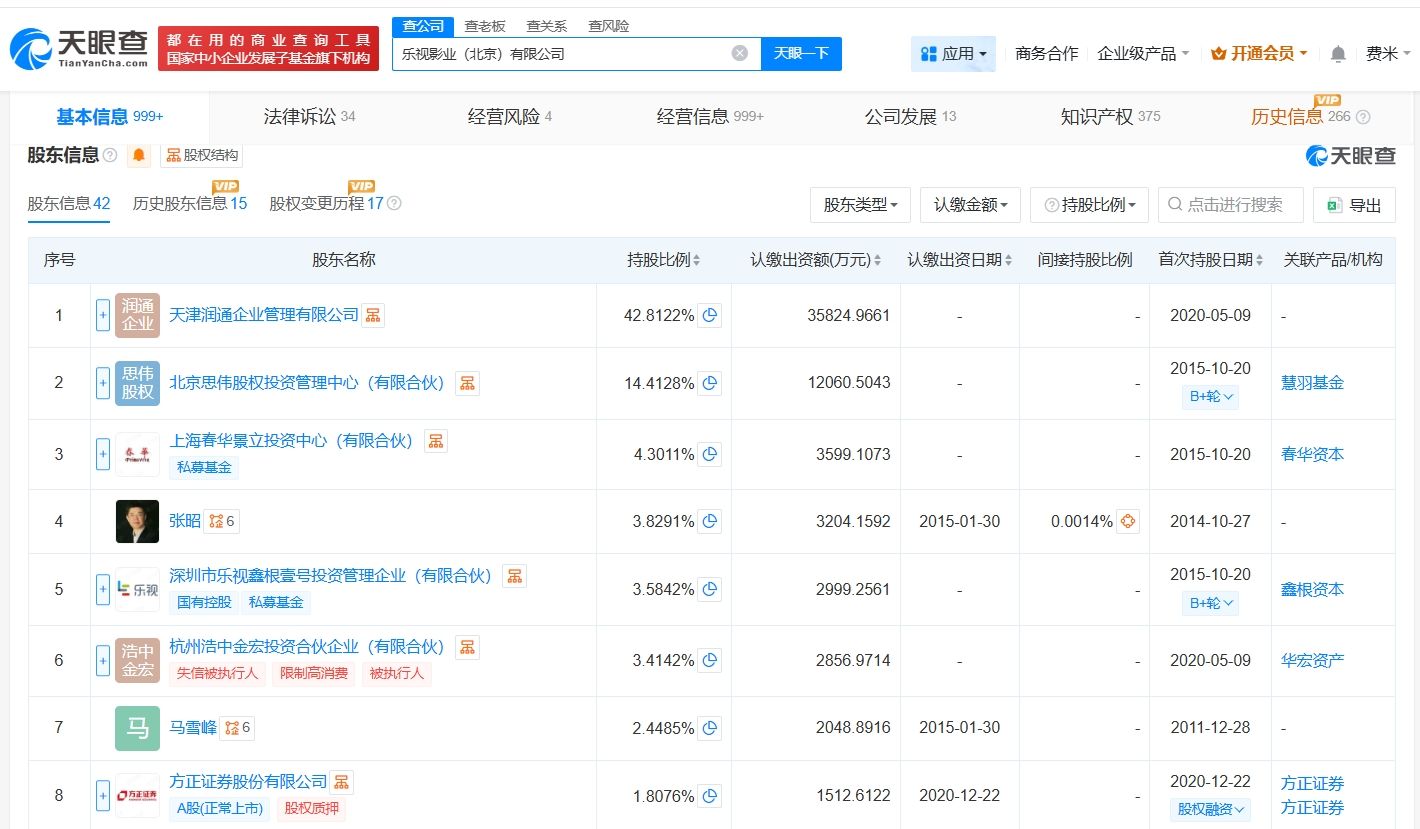The width and height of the screenshot is (1420, 829).
Task: Expand row 1 天津润通 with plus button
Action: pos(102,315)
